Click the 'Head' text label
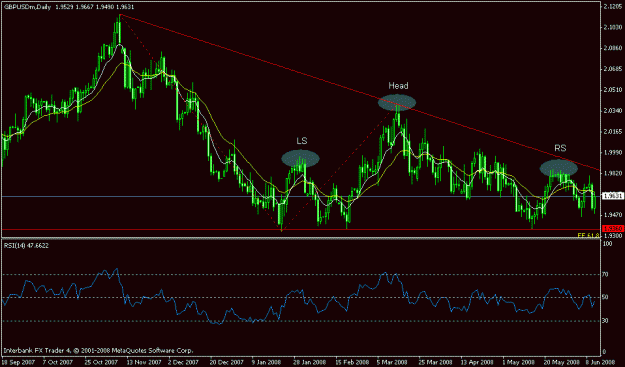625x367 pixels. [x=398, y=86]
